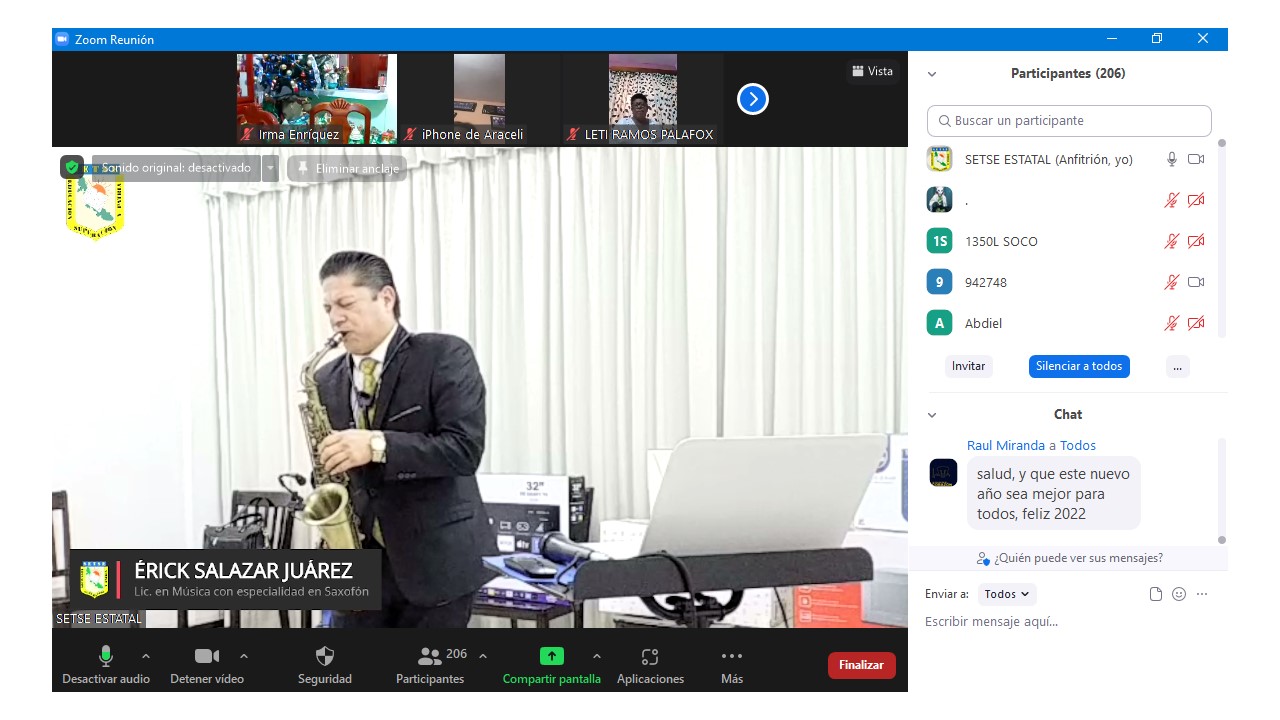Select Irma Enríquez video thumbnail
Image resolution: width=1280 pixels, height=720 pixels.
coord(317,99)
